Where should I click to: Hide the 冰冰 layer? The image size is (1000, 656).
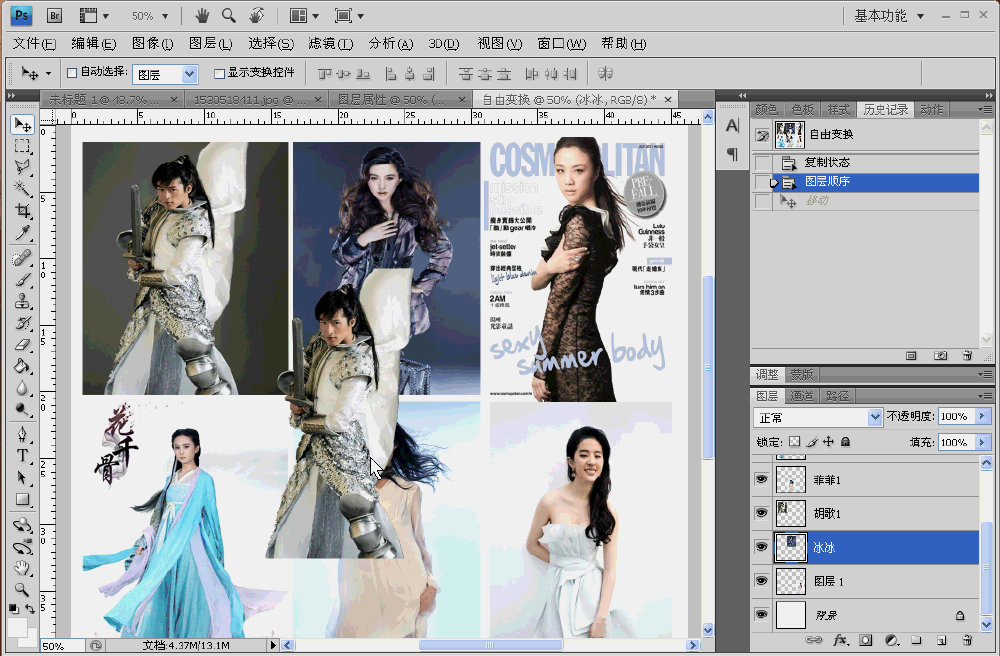[x=761, y=546]
